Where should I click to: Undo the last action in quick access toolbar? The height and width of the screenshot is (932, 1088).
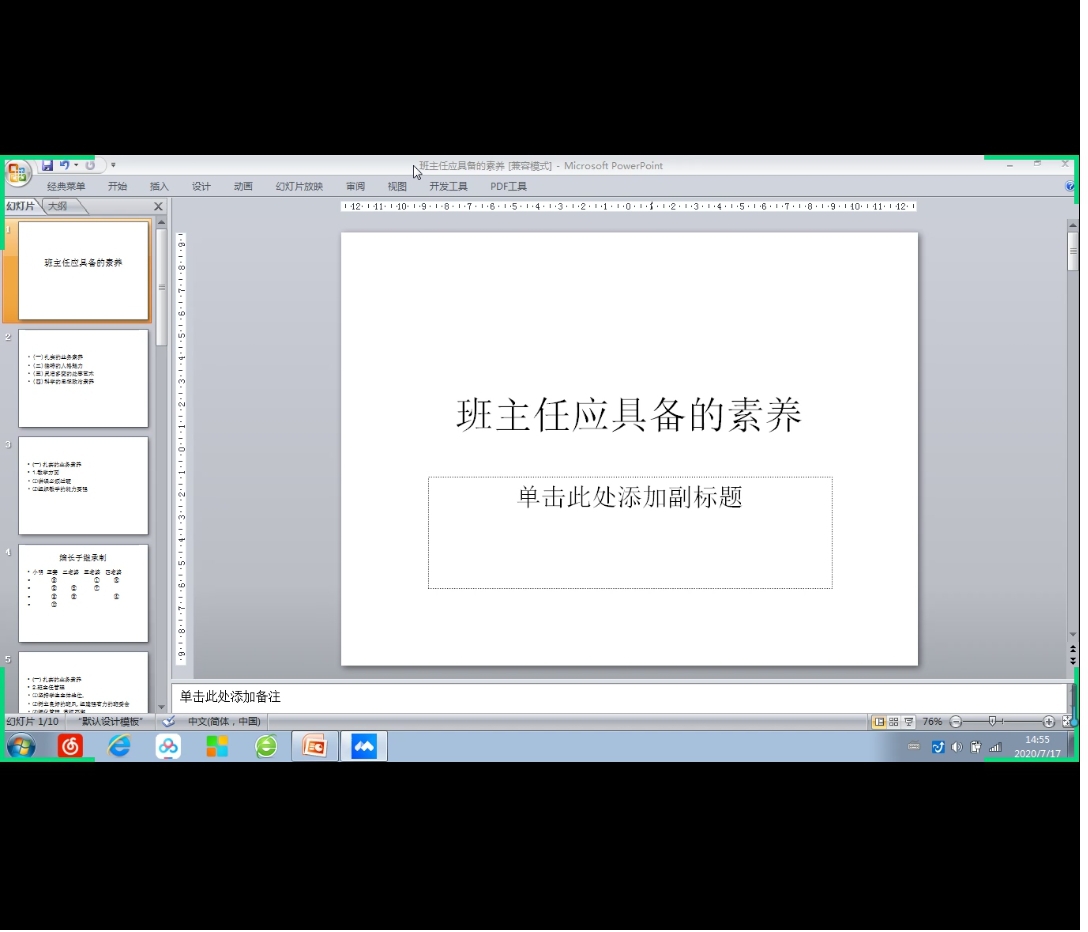click(64, 165)
